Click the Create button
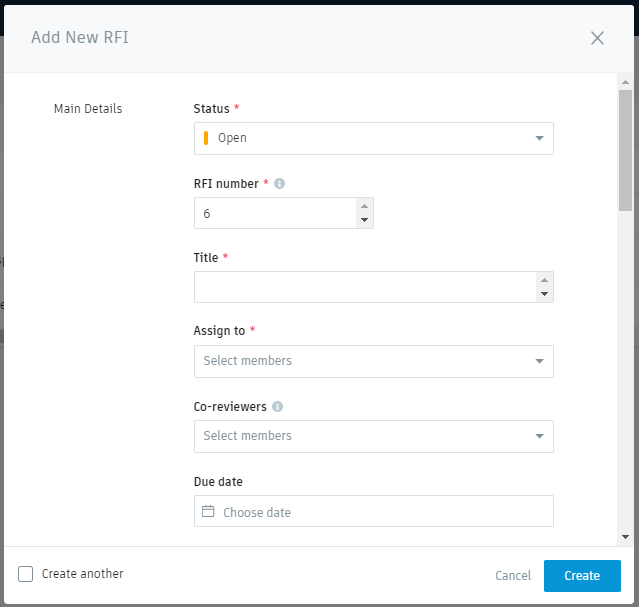This screenshot has height=607, width=639. [x=582, y=576]
